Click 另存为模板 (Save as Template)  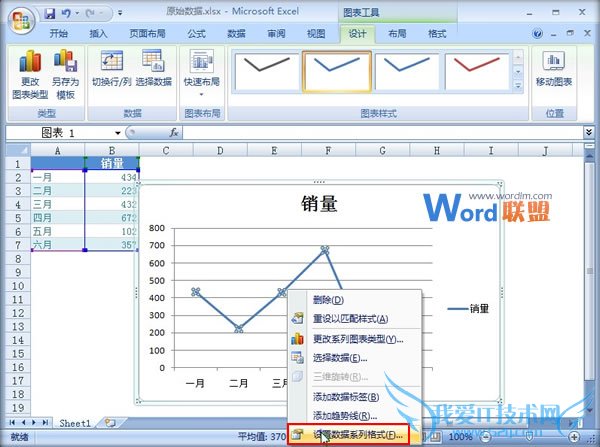click(65, 74)
